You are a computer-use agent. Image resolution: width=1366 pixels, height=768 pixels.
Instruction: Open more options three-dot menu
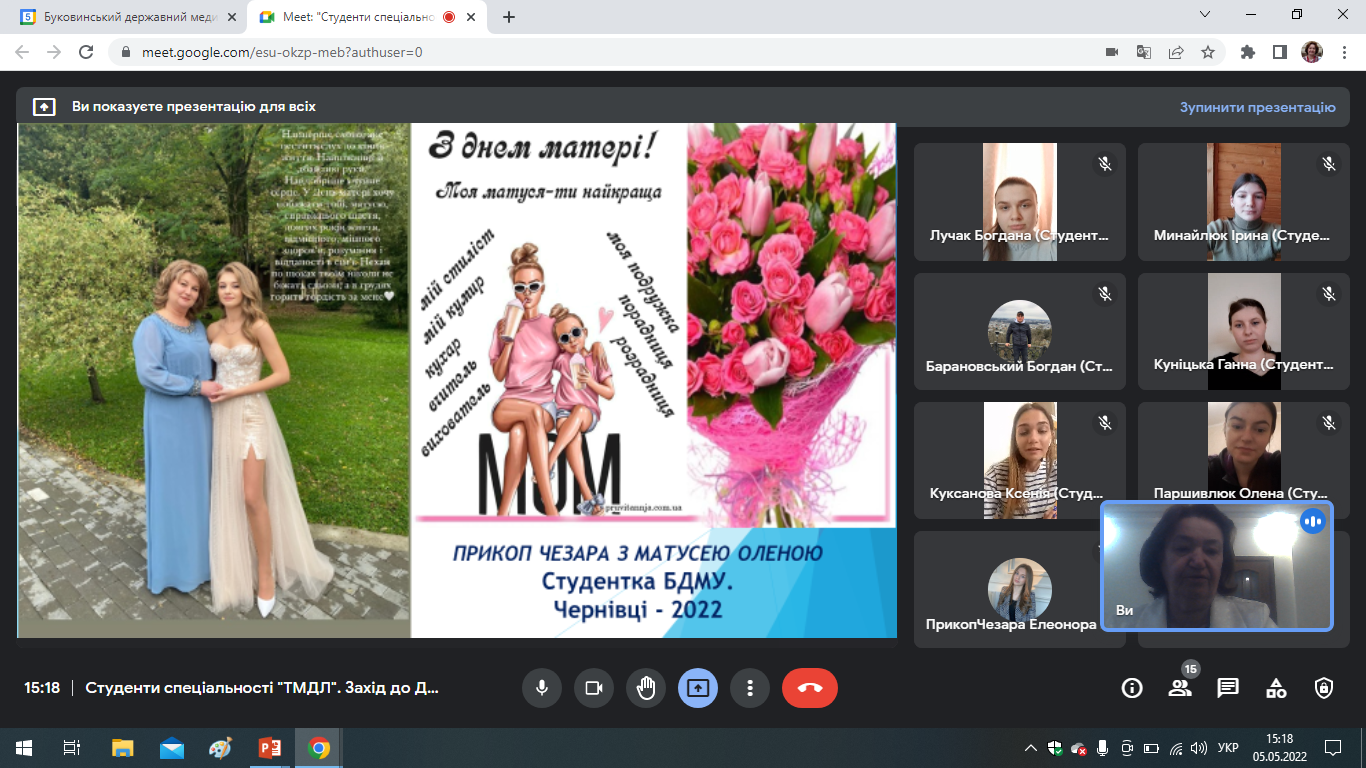click(750, 688)
